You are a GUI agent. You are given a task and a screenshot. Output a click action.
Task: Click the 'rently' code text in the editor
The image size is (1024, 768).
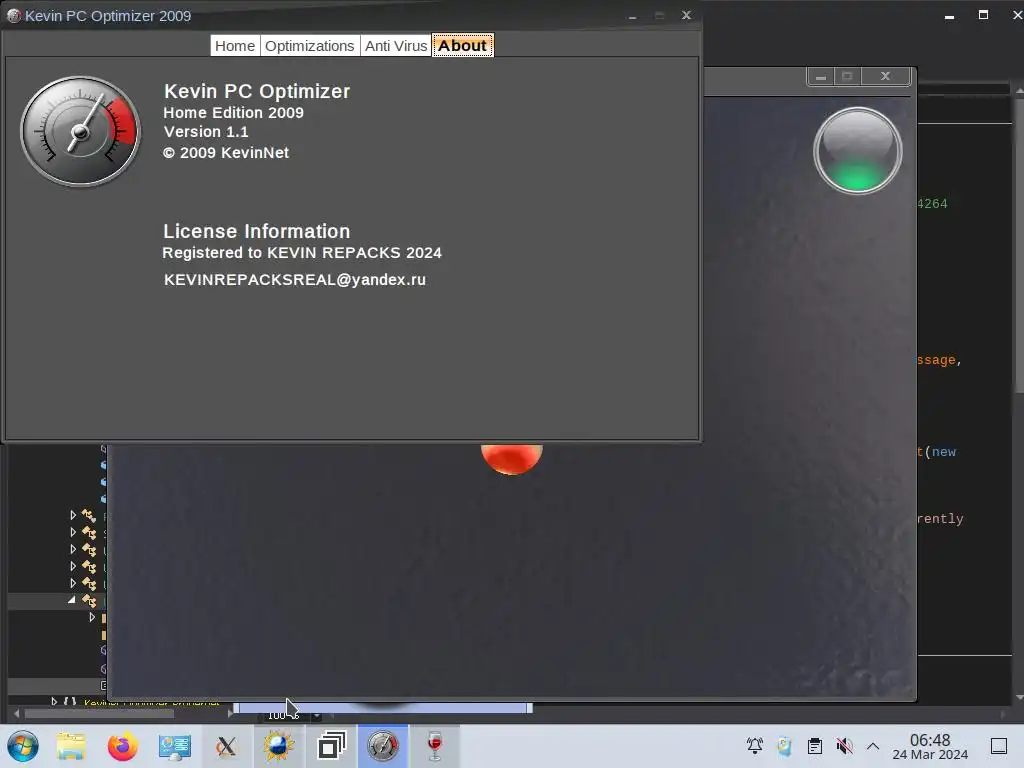(940, 519)
